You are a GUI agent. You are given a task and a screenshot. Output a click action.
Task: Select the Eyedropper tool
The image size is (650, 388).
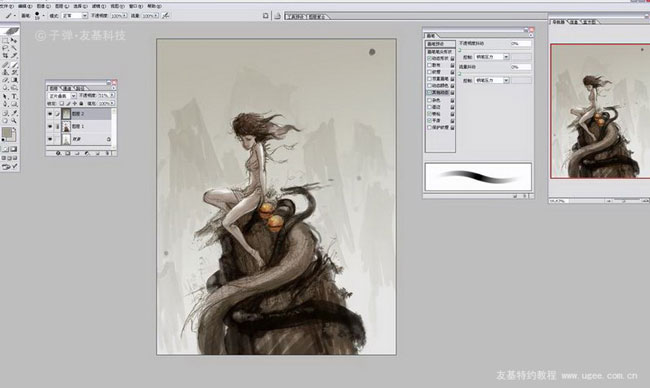pos(15,112)
